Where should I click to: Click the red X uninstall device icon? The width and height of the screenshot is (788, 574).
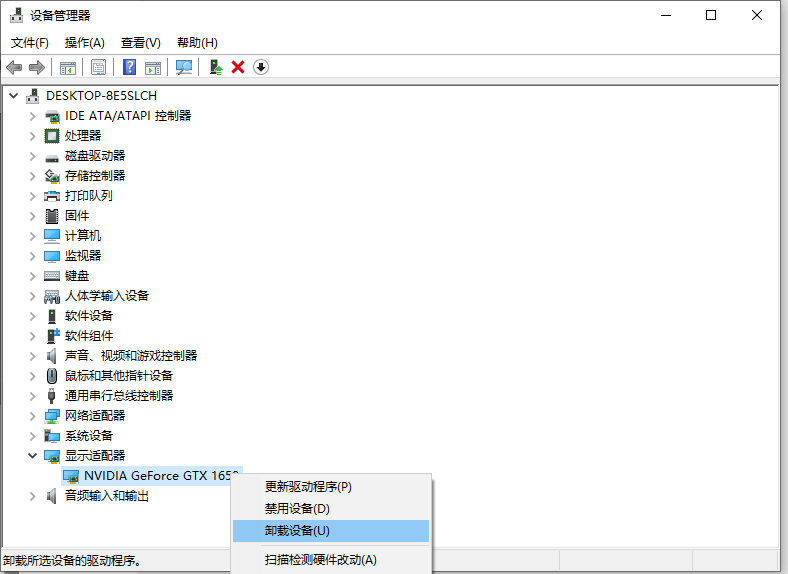pyautogui.click(x=238, y=67)
